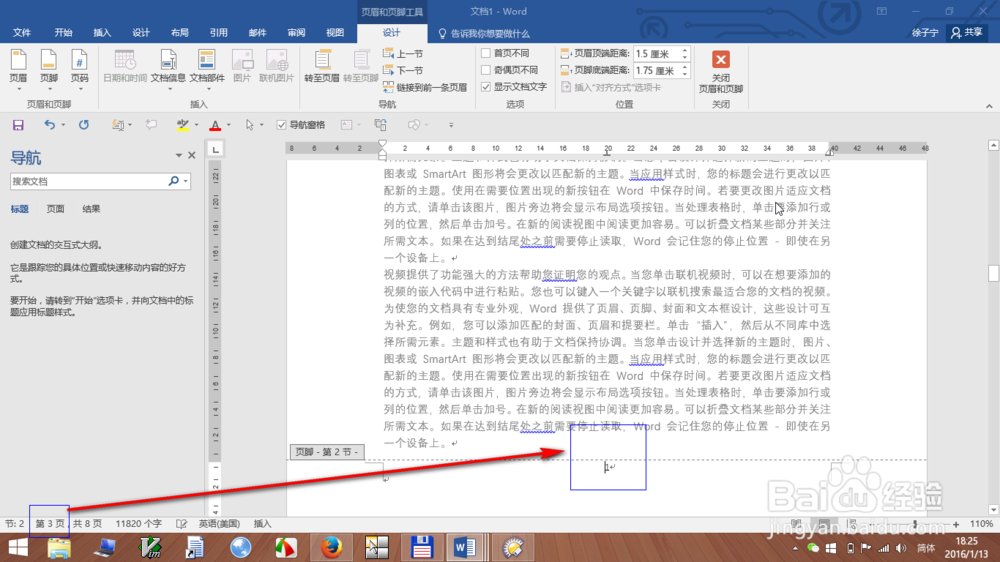Switch to the 审阅 tab
The image size is (1000, 562).
pyautogui.click(x=296, y=33)
